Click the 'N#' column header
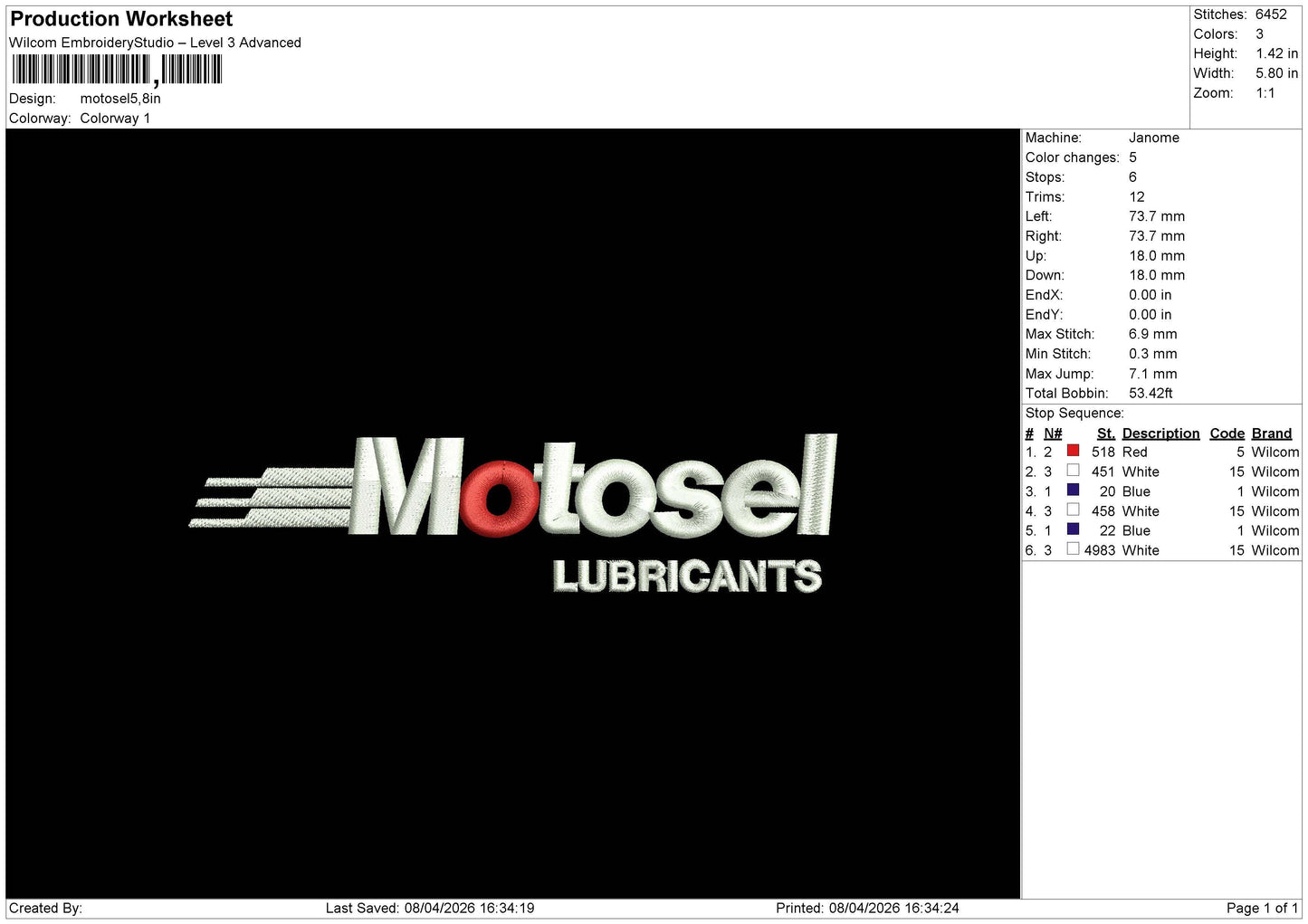 pos(1053,433)
